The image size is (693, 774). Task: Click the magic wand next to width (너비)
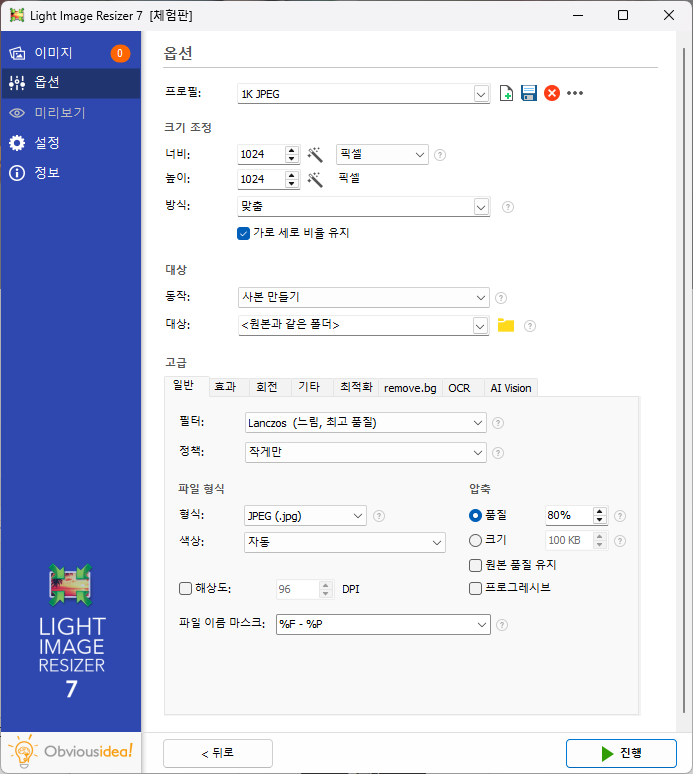315,155
